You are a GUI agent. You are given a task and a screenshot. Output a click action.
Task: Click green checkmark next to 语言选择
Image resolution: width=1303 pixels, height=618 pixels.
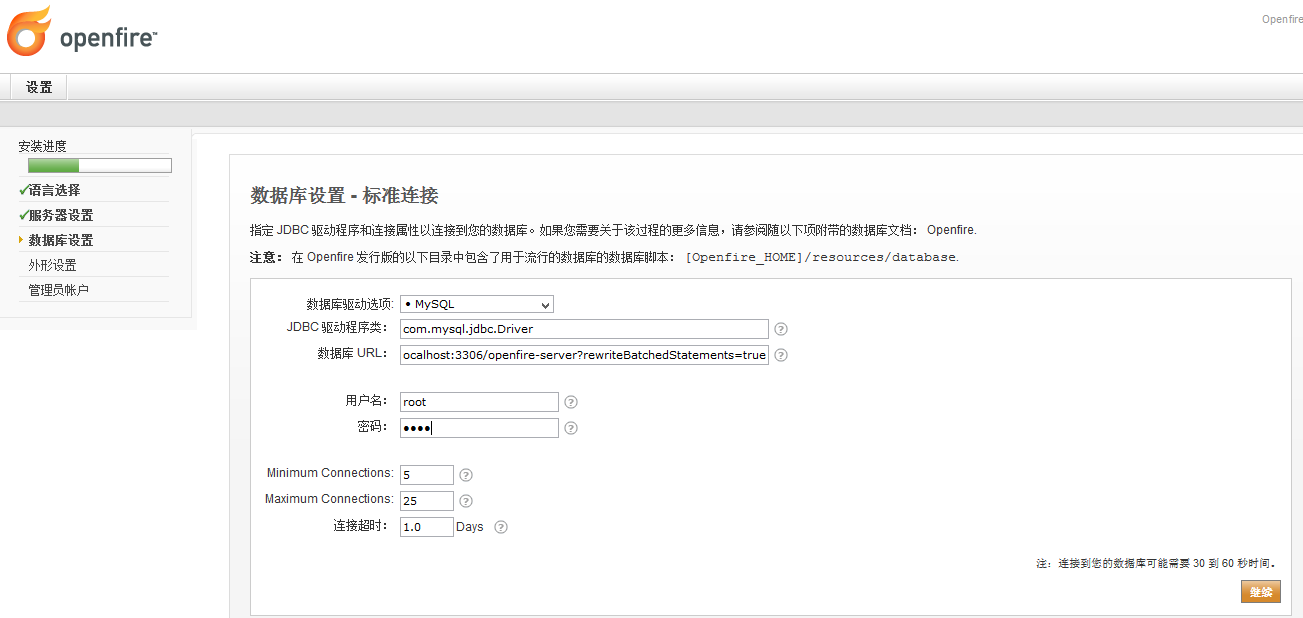[x=23, y=189]
